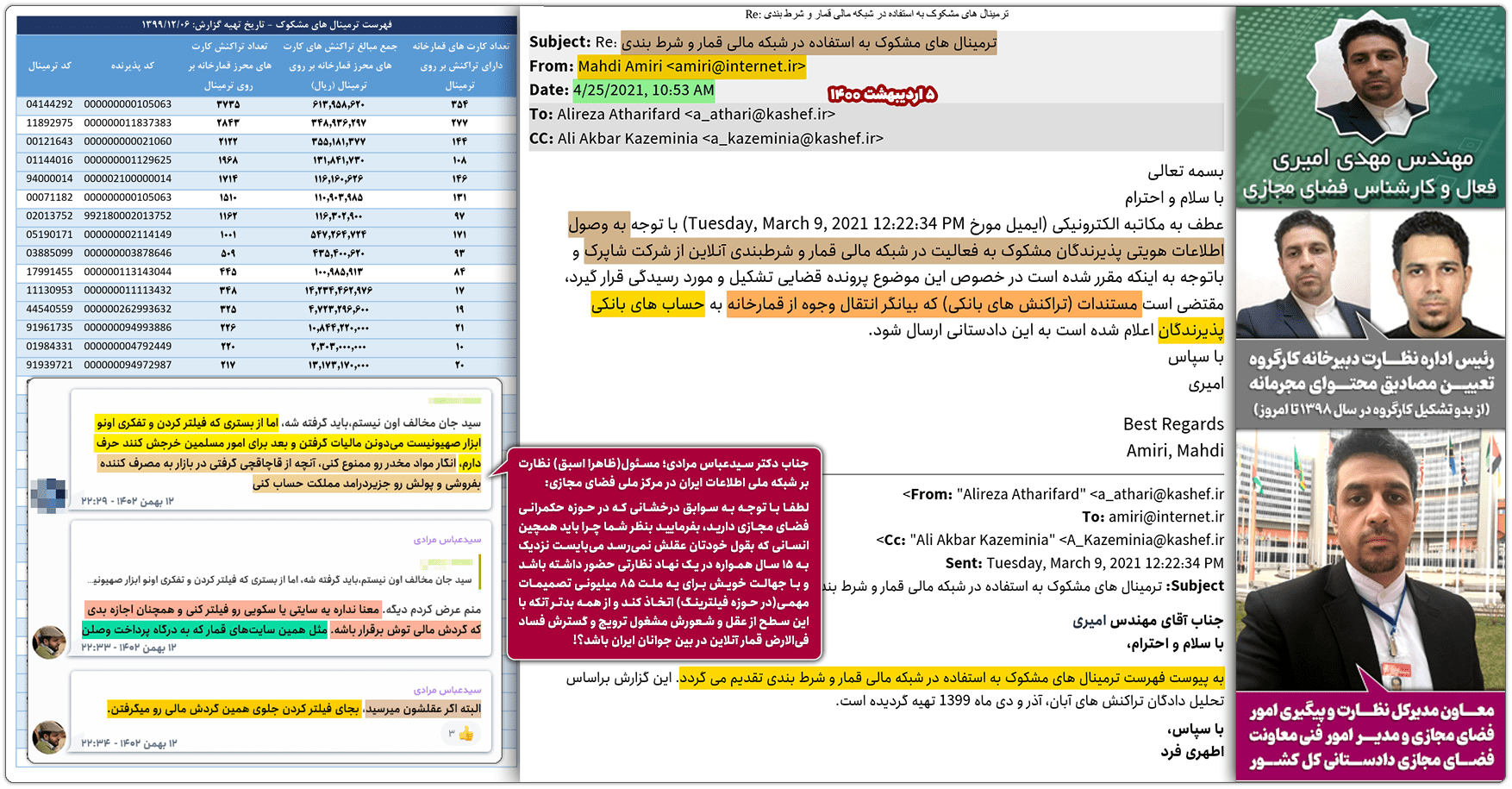The height and width of the screenshot is (789, 1512).
Task: Click the a_athari@kashef.ir address in To field
Action: tap(759, 114)
